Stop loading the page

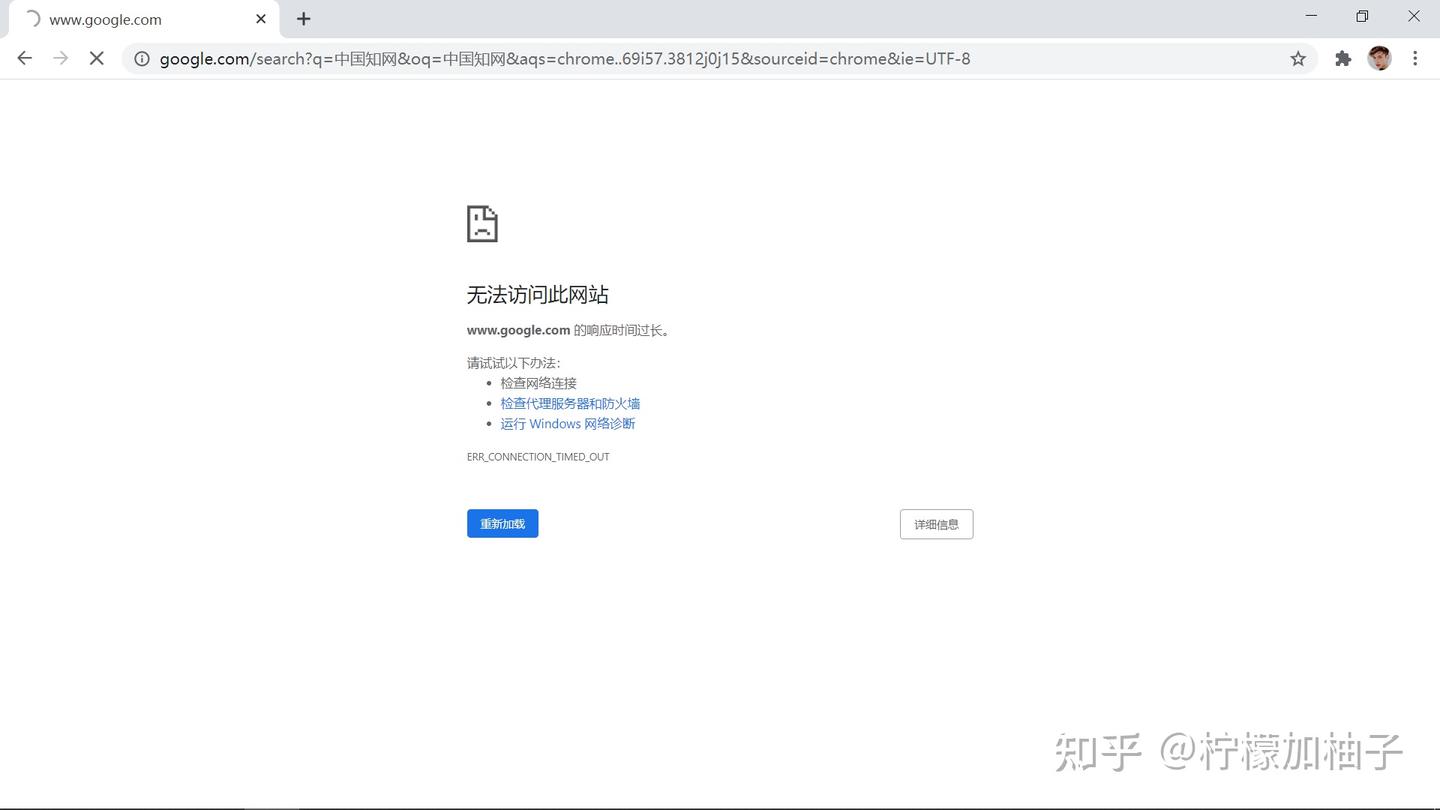97,59
